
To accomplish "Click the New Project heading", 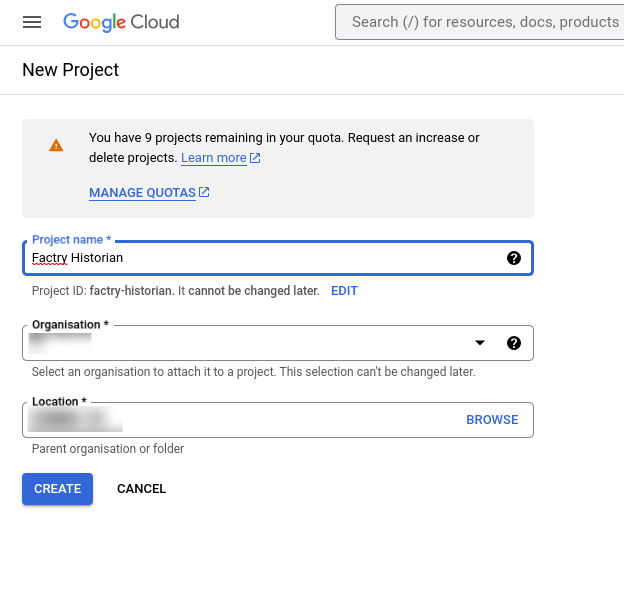I will [x=70, y=70].
